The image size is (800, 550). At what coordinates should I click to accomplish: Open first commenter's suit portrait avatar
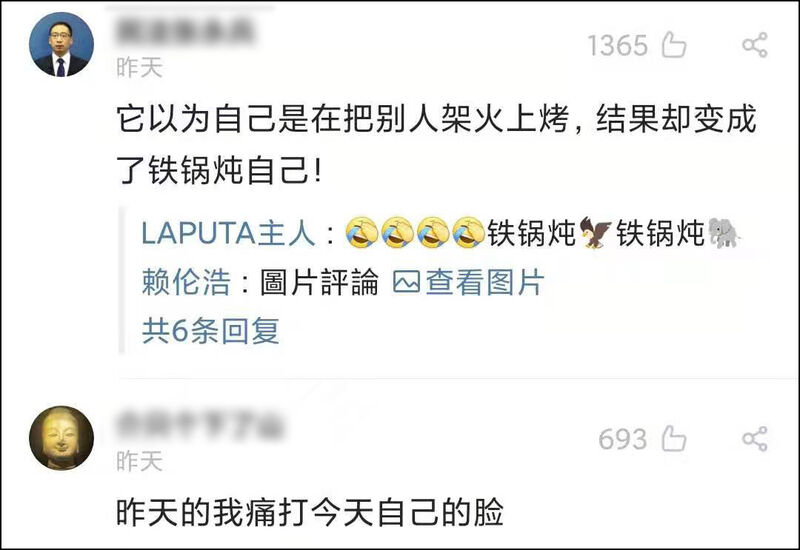click(x=61, y=45)
